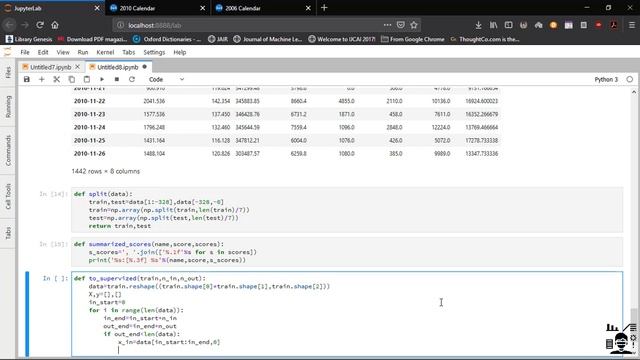Reload the page with the refresh icon
The width and height of the screenshot is (640, 360).
[x=40, y=25]
